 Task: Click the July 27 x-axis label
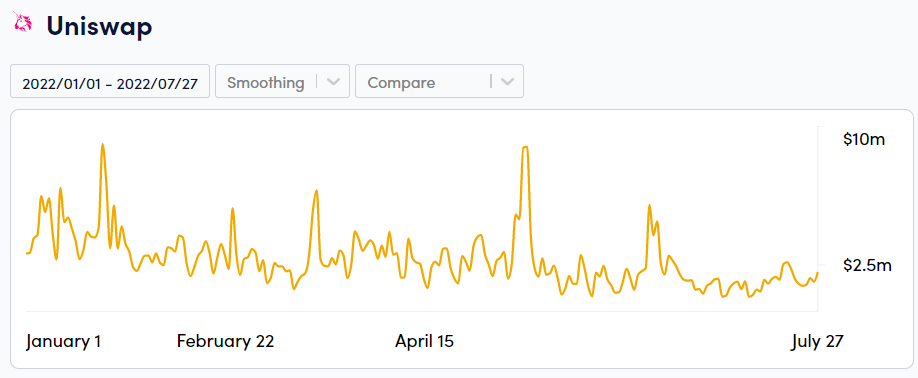point(817,341)
